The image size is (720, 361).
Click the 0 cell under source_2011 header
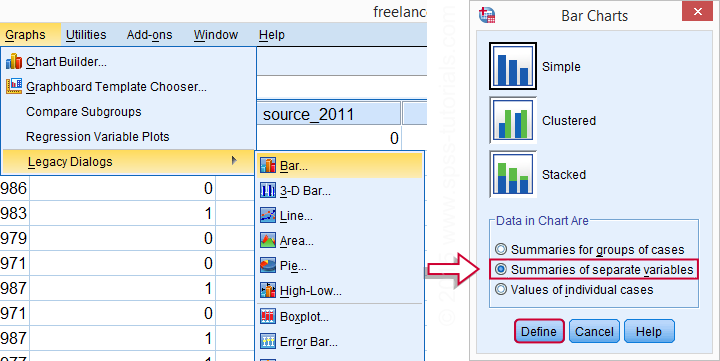329,138
